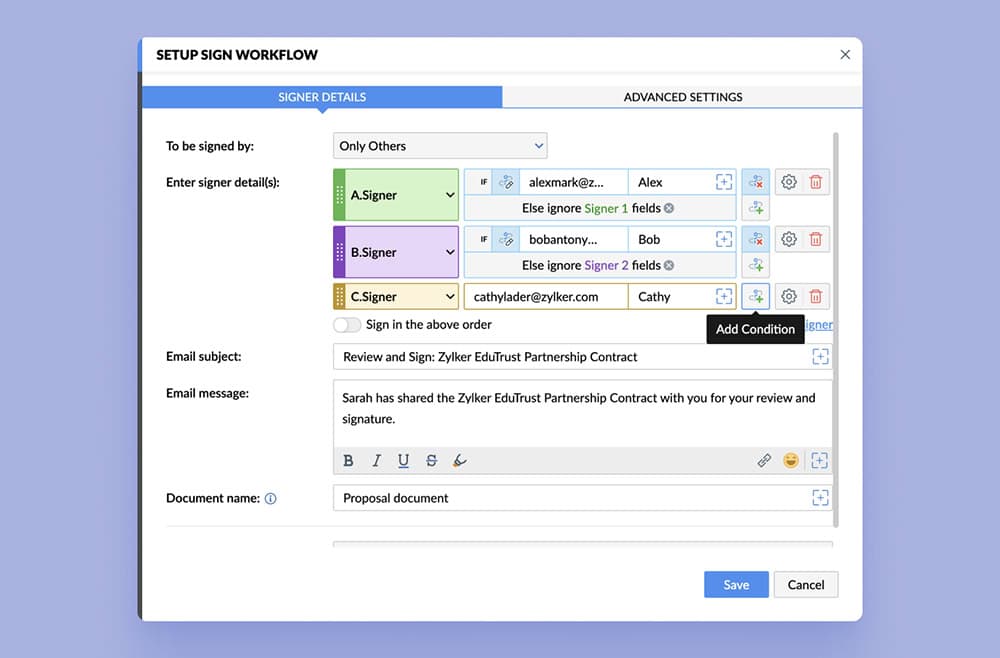This screenshot has width=1000, height=658.
Task: Grab the A.Signer reorder handle
Action: (339, 195)
